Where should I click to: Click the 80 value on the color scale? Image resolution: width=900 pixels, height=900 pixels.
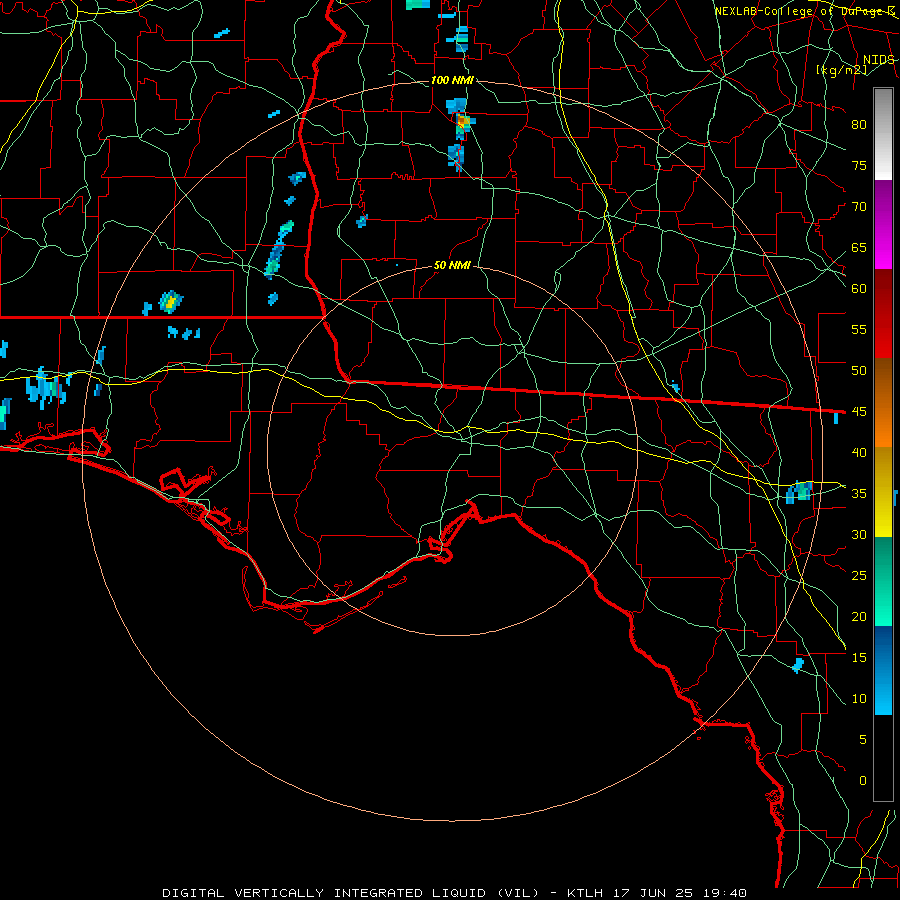(x=859, y=125)
